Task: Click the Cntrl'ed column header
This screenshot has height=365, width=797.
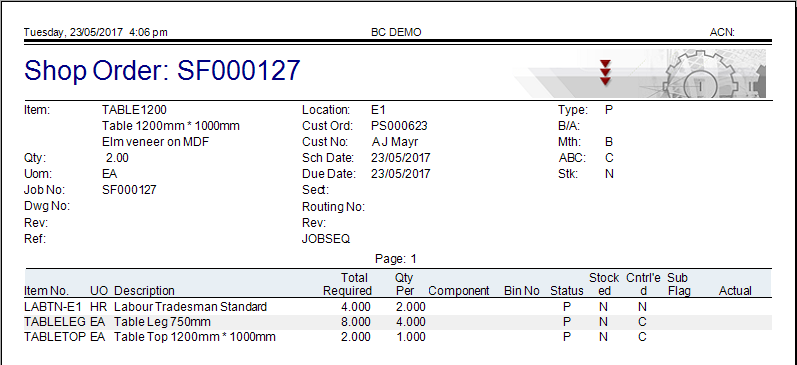Action: pos(643,284)
